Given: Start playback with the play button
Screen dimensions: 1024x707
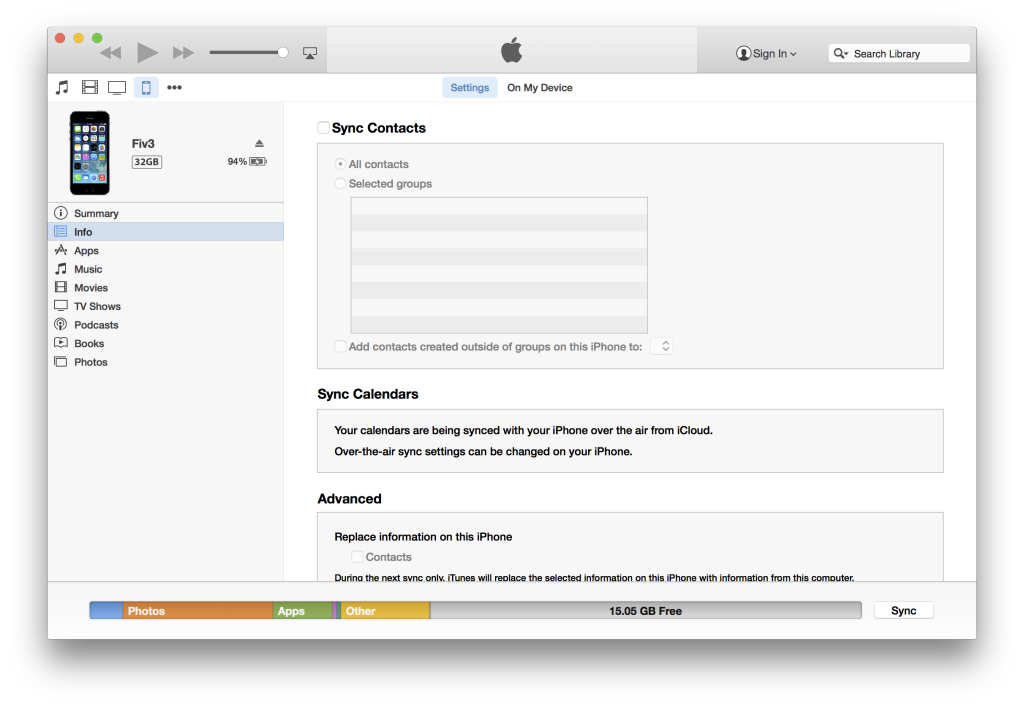Looking at the screenshot, I should pyautogui.click(x=147, y=53).
